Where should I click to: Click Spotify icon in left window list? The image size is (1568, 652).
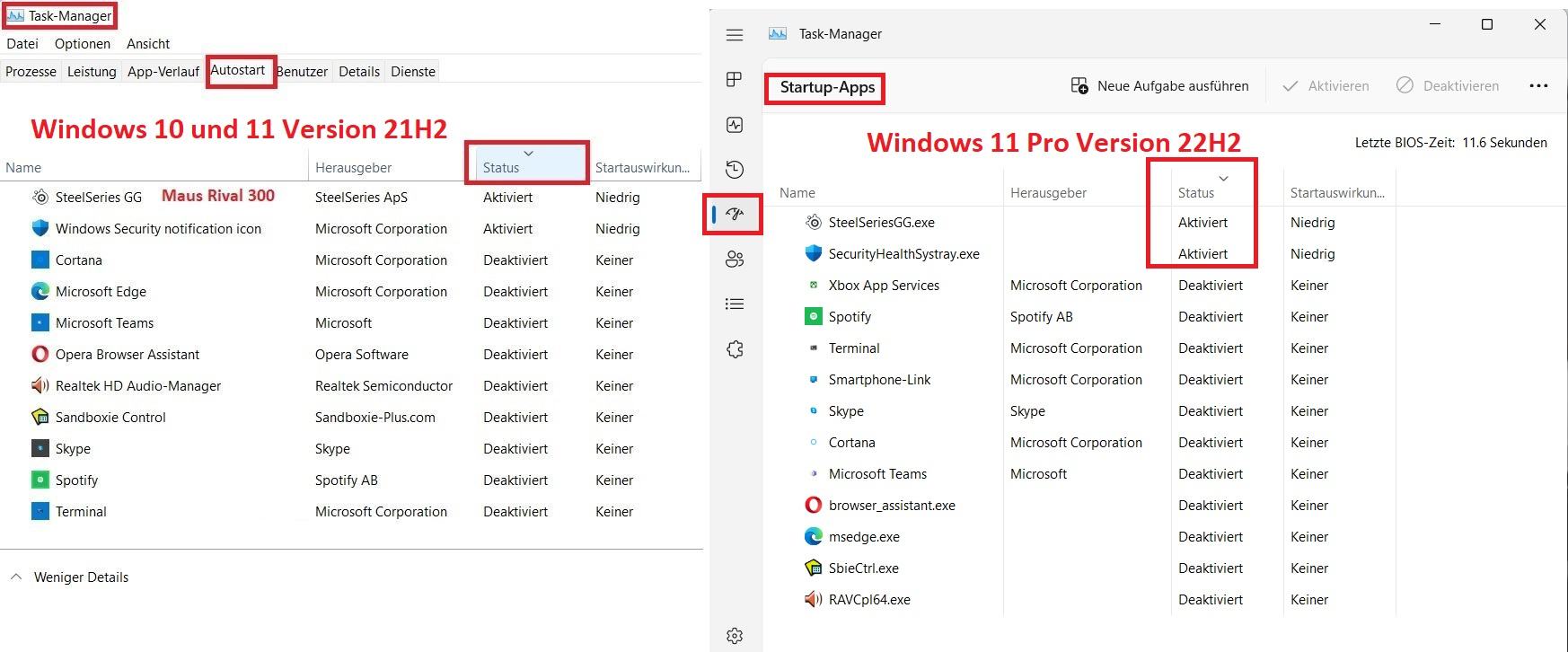[x=40, y=480]
